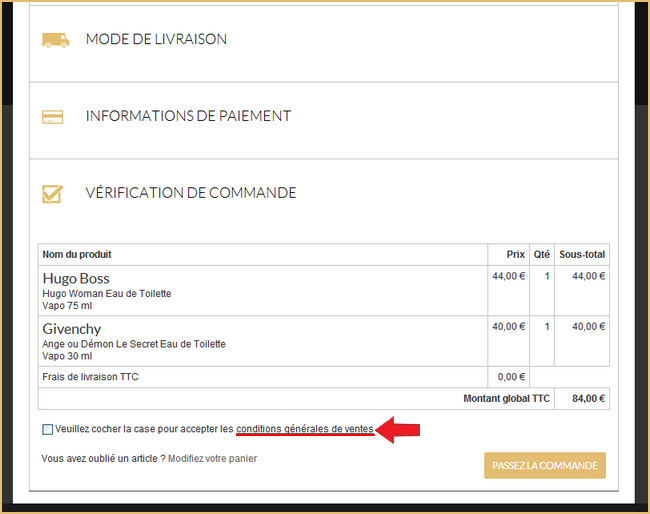Click the Givenchy 40,00 € price cell
The height and width of the screenshot is (514, 650).
(x=509, y=341)
